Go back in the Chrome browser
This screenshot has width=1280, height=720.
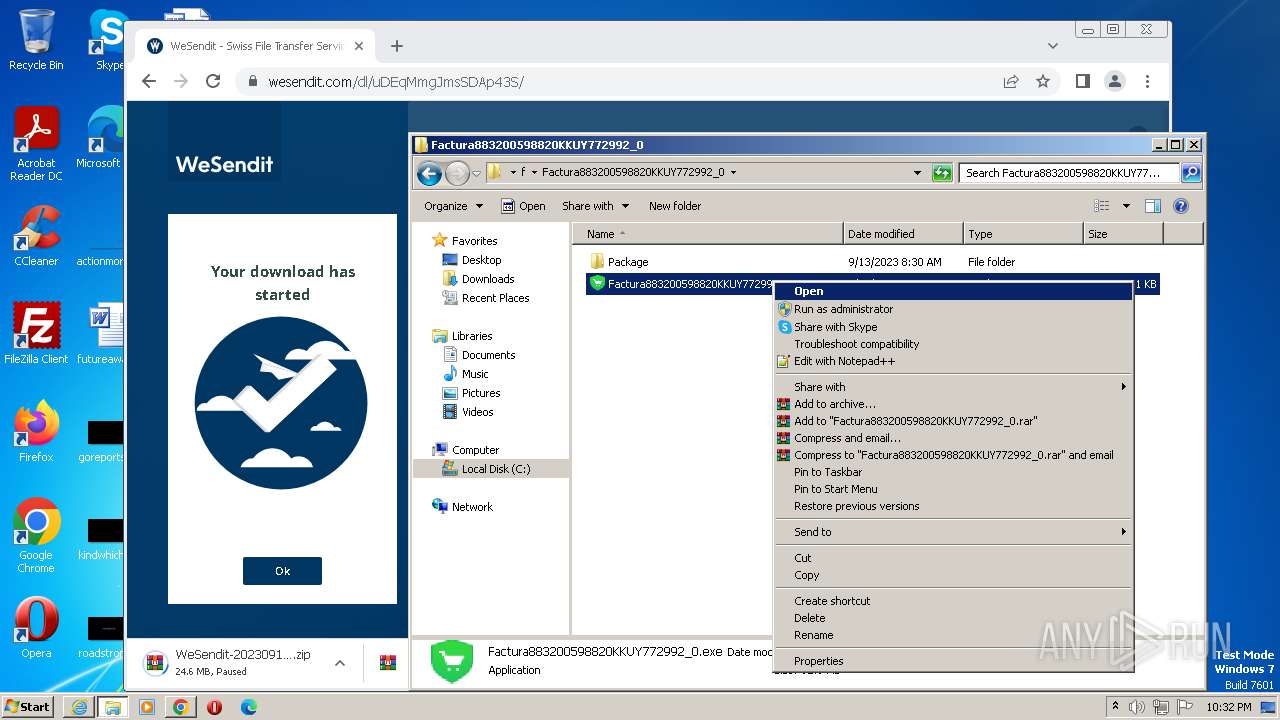149,82
